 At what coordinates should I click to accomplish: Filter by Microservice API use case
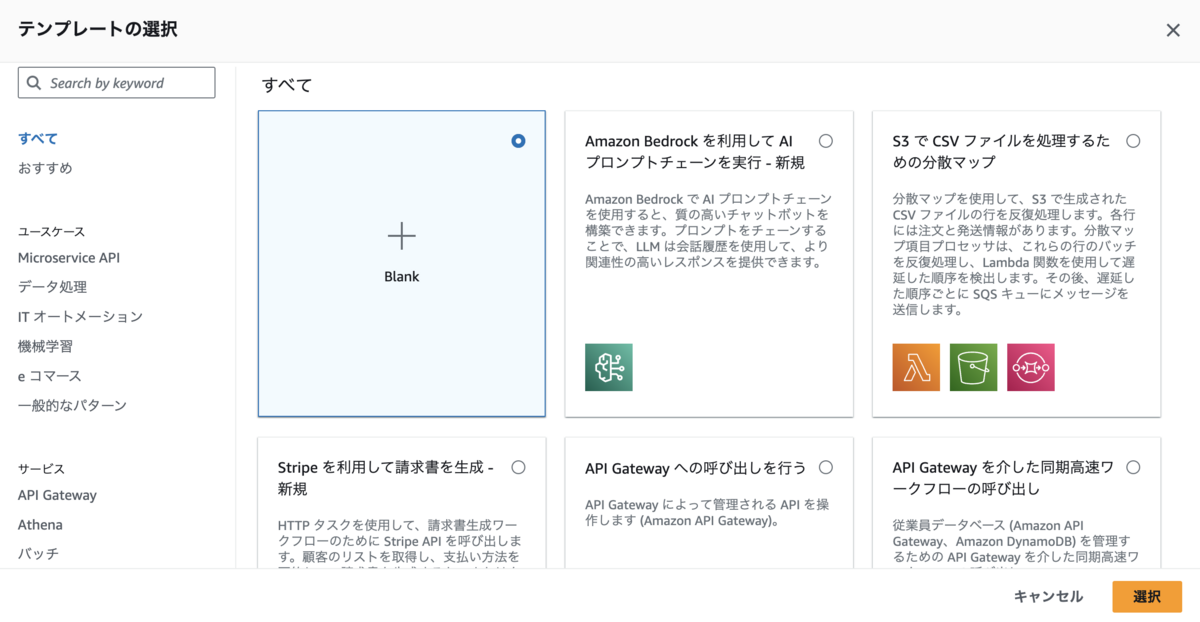[x=69, y=257]
